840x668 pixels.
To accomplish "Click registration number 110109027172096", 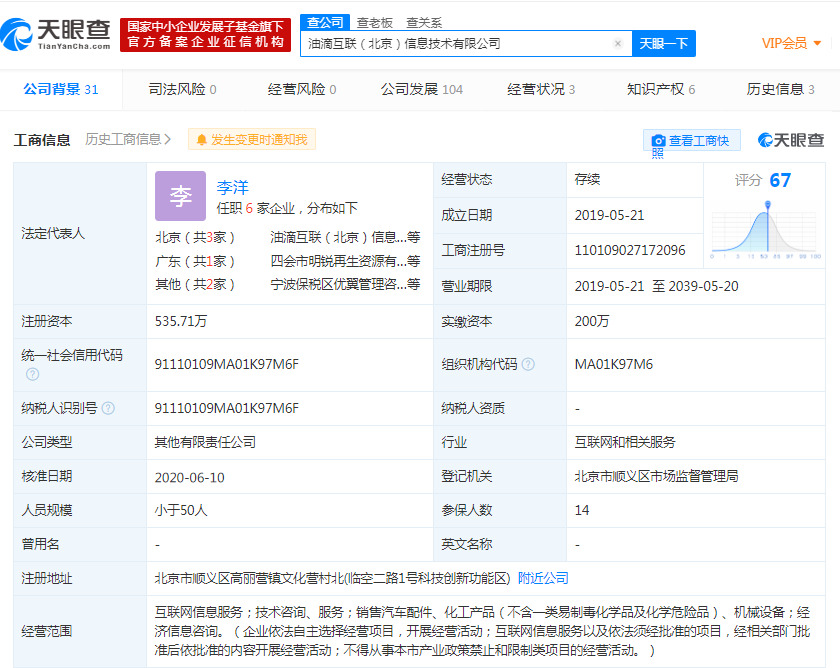I will tap(630, 250).
